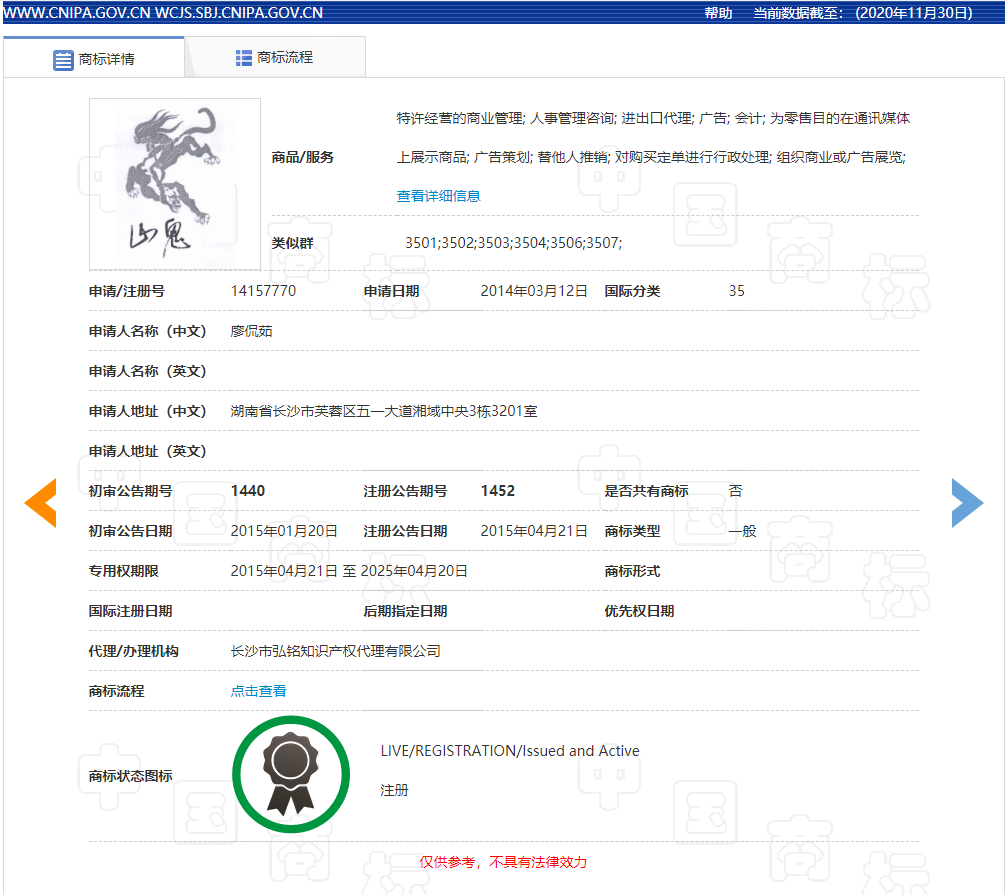
Task: Click the blue next-record arrow
Action: [967, 503]
